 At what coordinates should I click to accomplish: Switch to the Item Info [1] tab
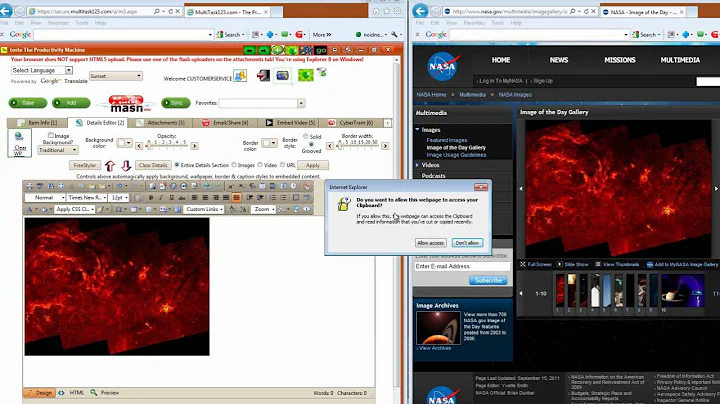[37, 123]
